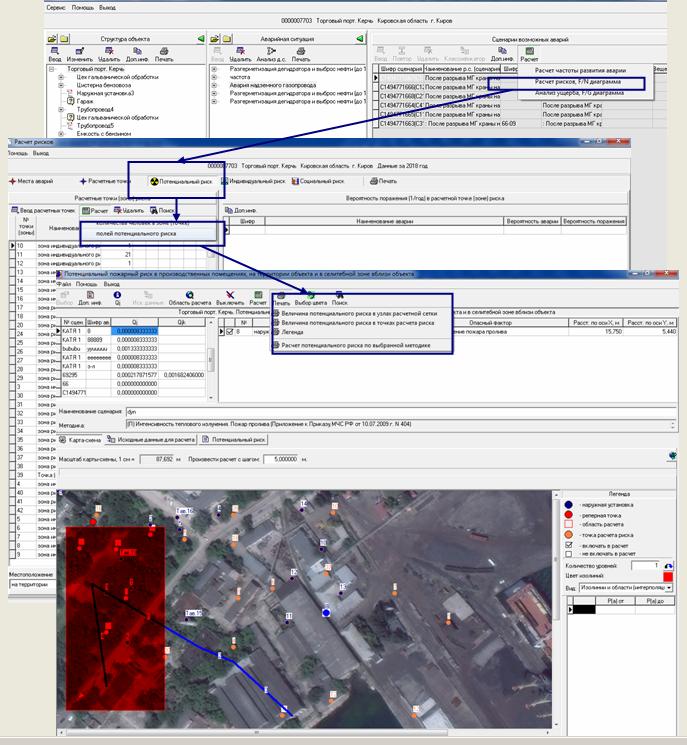Toggle 'включать в расчет' legend checkbox
Image resolution: width=687 pixels, height=745 pixels.
(x=568, y=544)
